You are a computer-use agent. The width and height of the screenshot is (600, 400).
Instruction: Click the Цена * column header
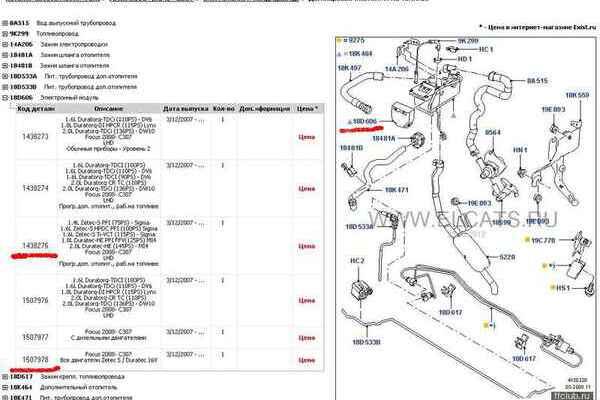point(307,109)
